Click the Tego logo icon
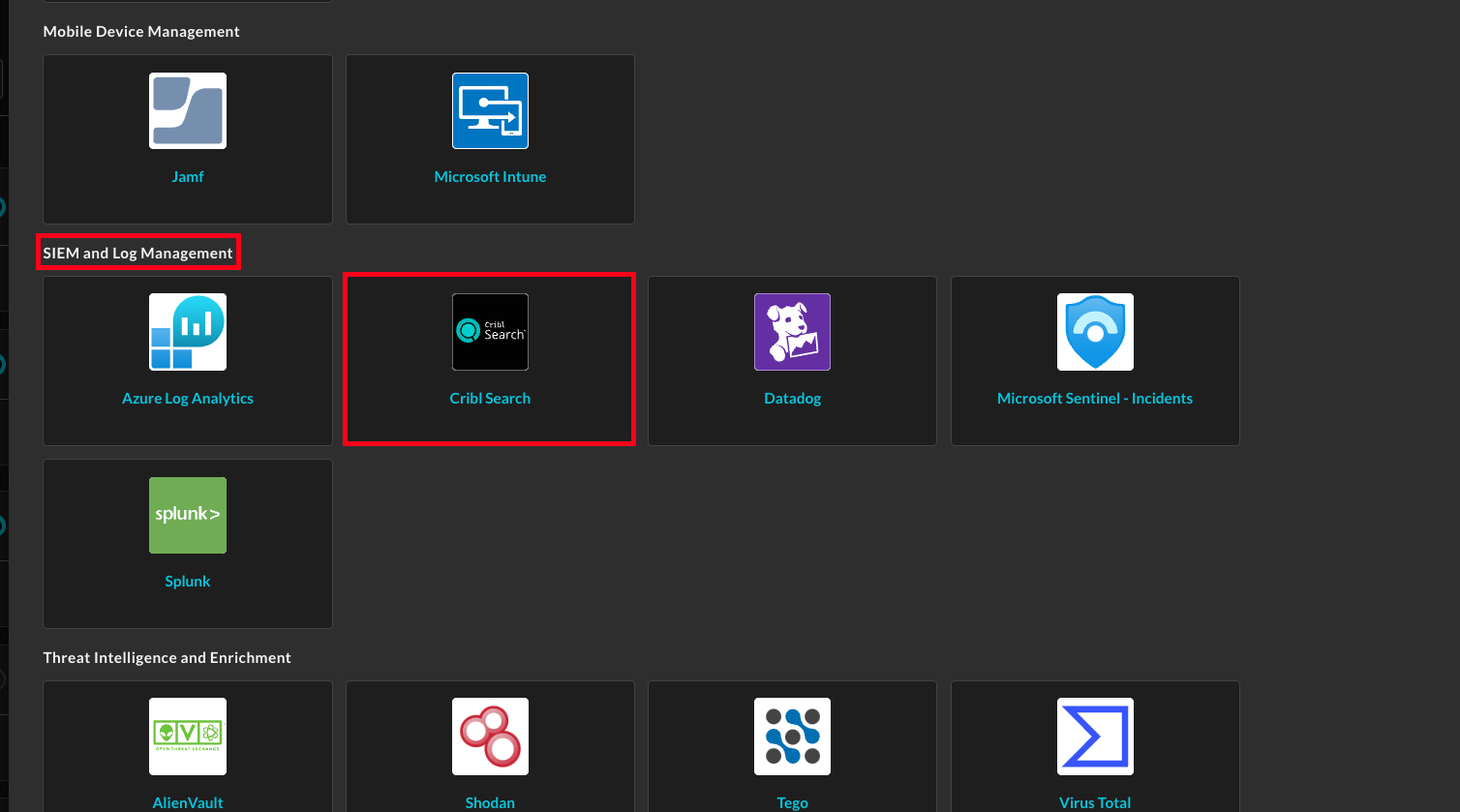Image resolution: width=1460 pixels, height=812 pixels. [793, 737]
